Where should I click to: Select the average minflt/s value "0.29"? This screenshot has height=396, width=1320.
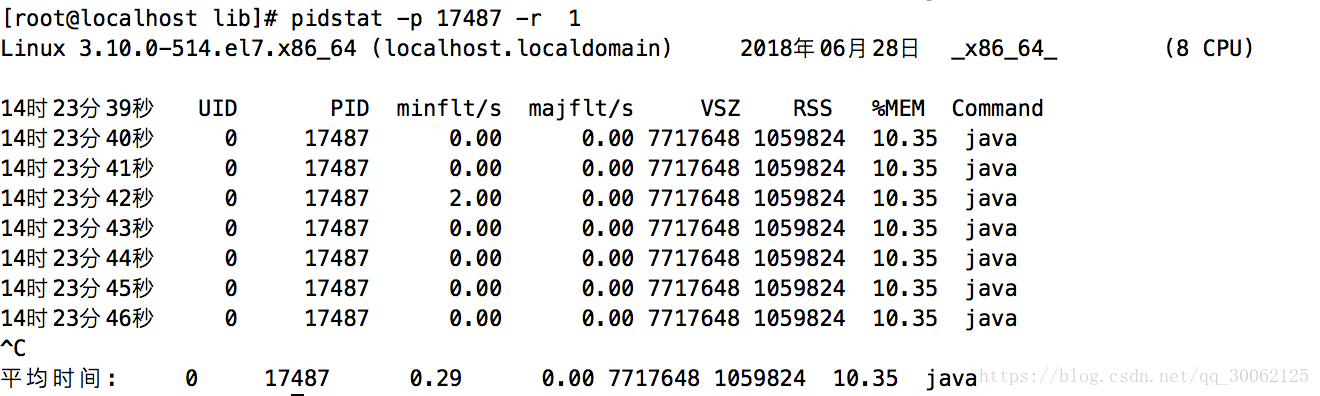coord(436,378)
